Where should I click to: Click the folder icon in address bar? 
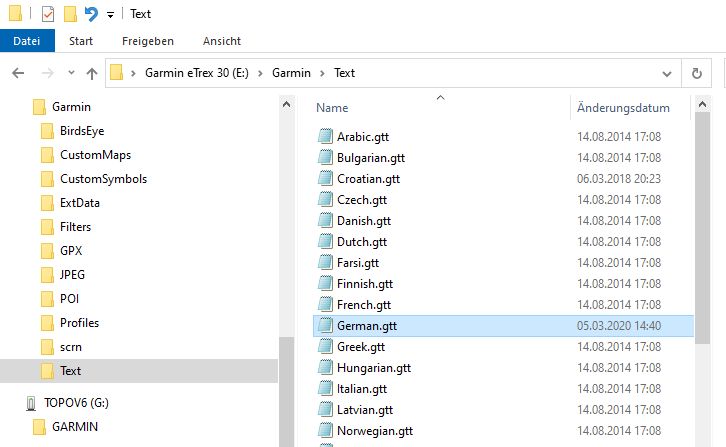pos(117,73)
